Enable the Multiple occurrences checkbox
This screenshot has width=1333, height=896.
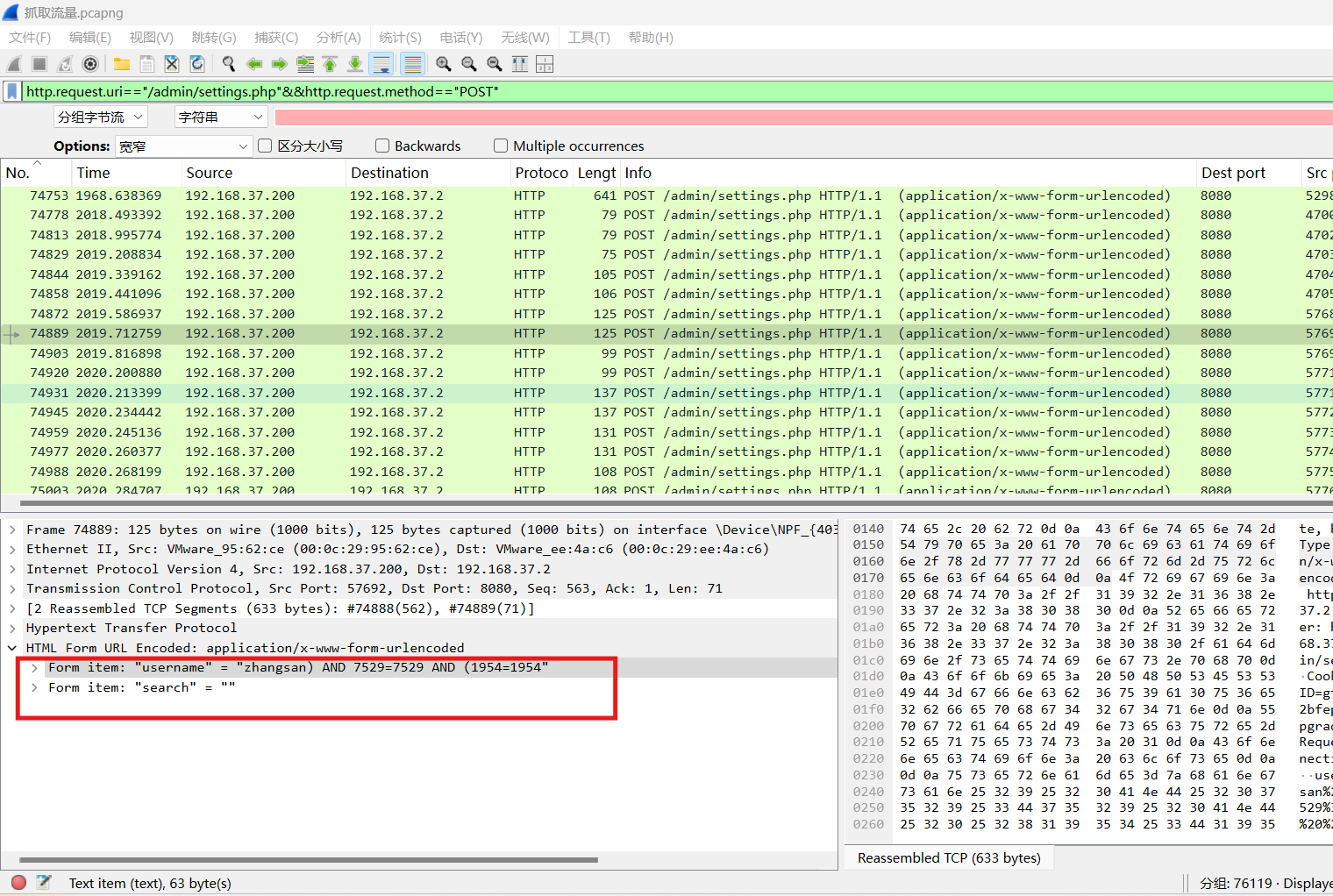[501, 146]
